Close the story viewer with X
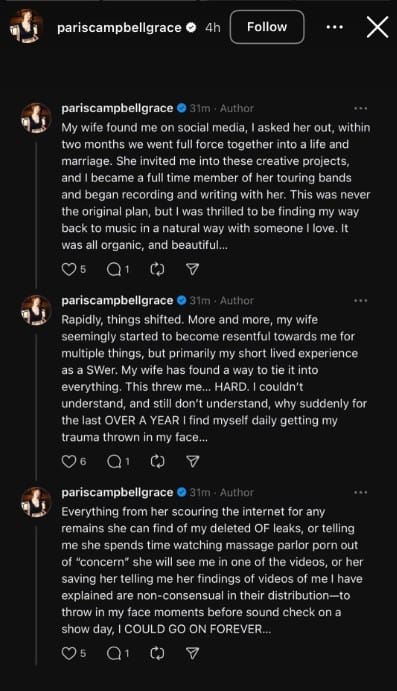Image resolution: width=397 pixels, height=691 pixels. [378, 27]
